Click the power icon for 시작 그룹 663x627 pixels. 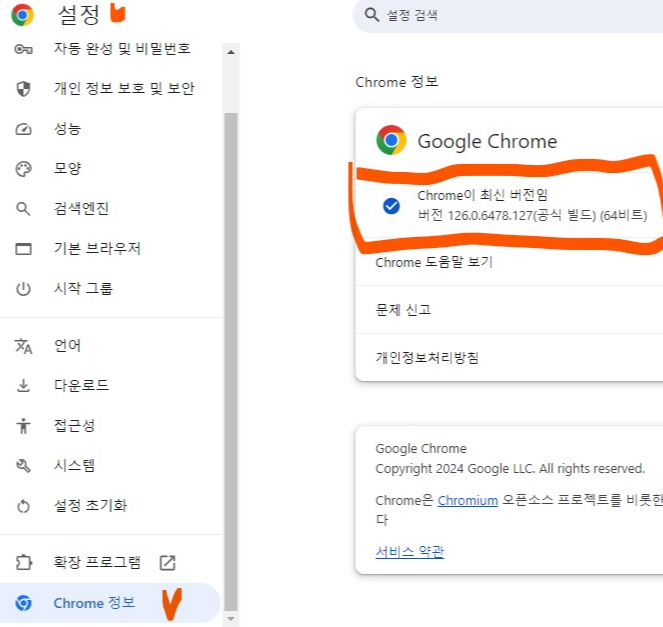point(23,289)
